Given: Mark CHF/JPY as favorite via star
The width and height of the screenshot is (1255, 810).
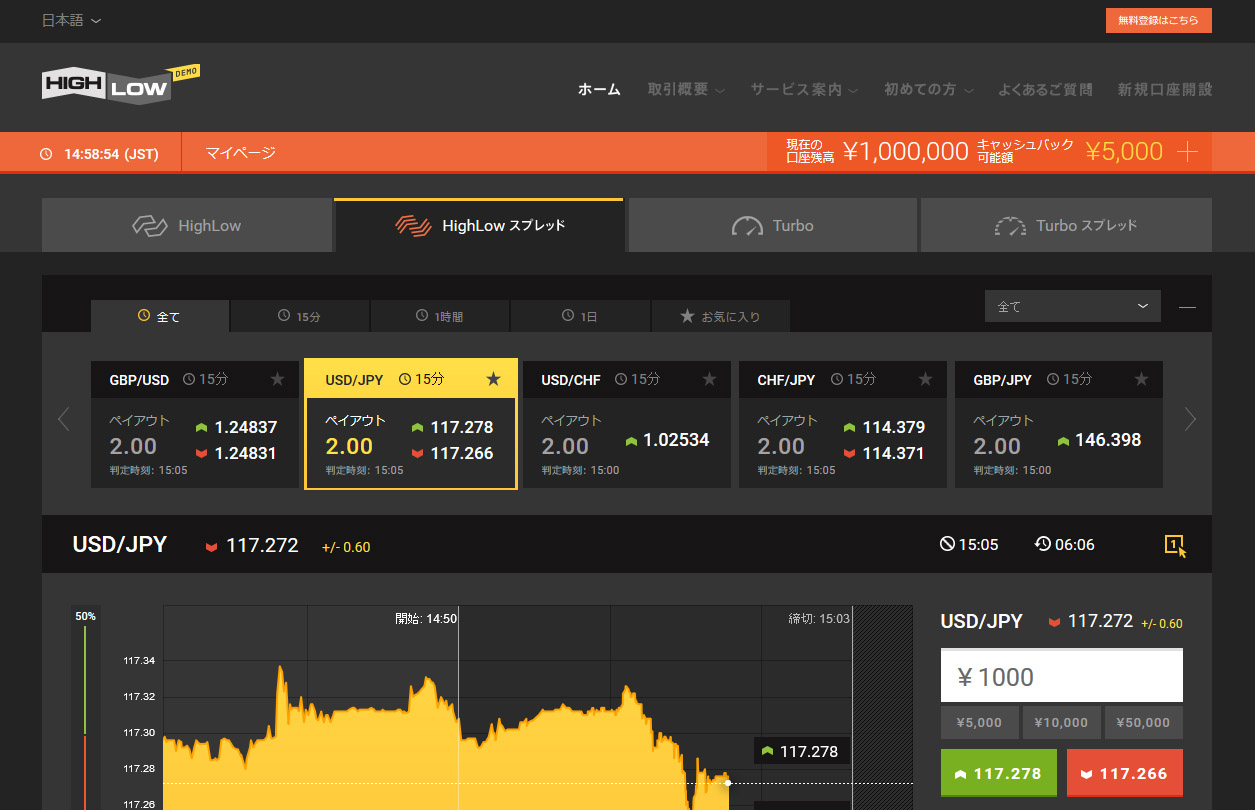Looking at the screenshot, I should tap(926, 379).
